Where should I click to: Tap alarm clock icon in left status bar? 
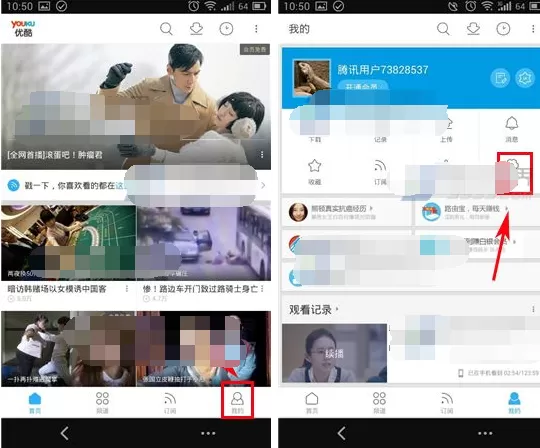pos(194,6)
